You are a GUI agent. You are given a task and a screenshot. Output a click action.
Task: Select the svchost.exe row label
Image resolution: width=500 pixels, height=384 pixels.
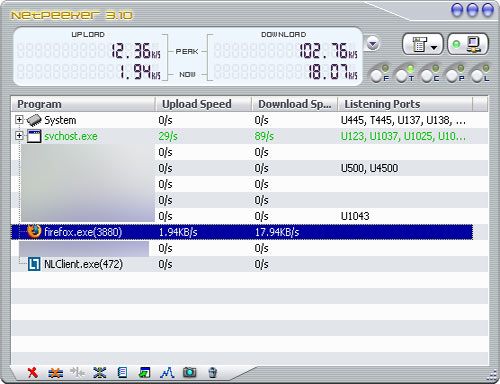[71, 136]
